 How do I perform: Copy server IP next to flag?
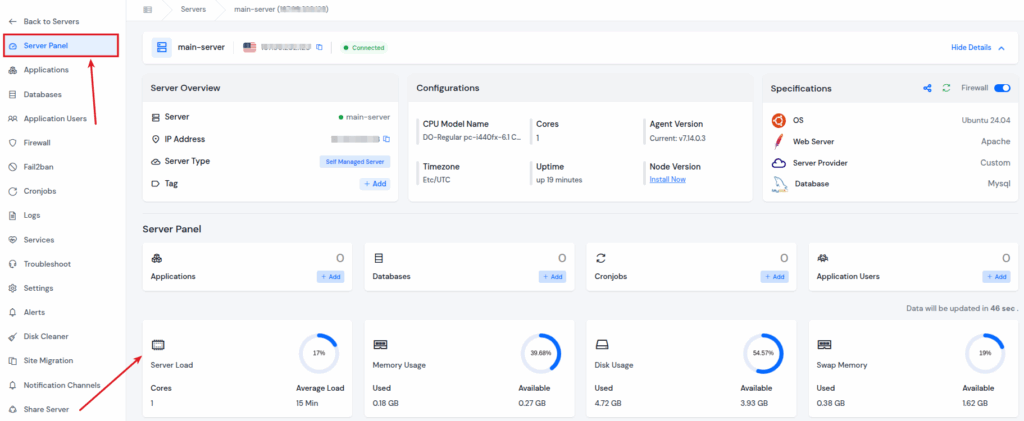pyautogui.click(x=319, y=47)
